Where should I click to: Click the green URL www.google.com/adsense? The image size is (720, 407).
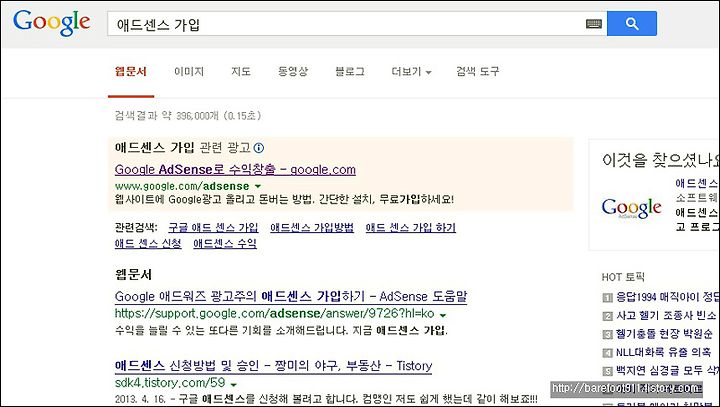pos(182,186)
